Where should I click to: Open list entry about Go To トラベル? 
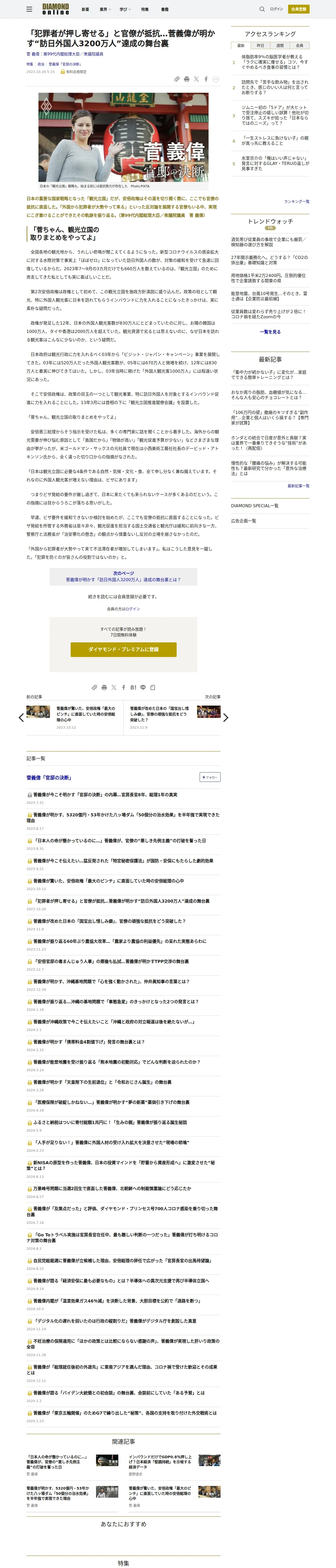122,1237
